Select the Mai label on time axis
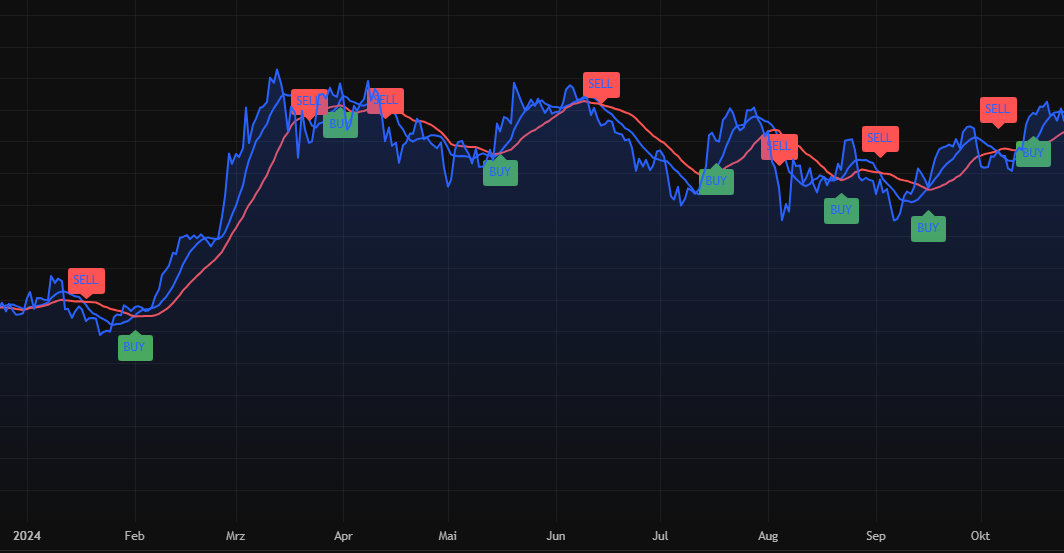The height and width of the screenshot is (553, 1064). point(448,536)
